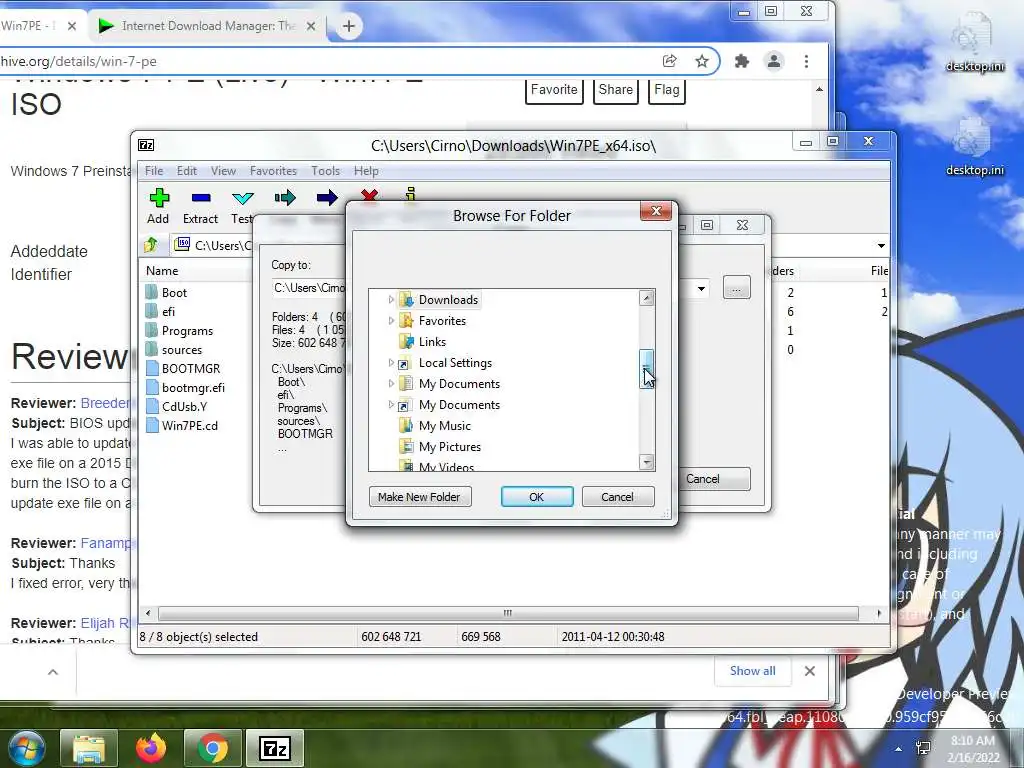Open the Help menu in 7-Zip
This screenshot has width=1024, height=768.
[x=366, y=170]
